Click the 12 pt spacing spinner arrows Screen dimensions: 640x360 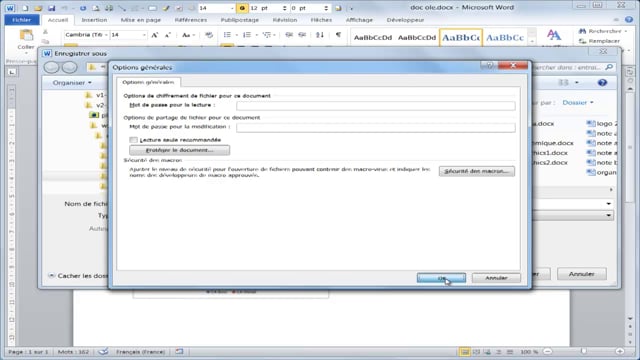click(284, 8)
